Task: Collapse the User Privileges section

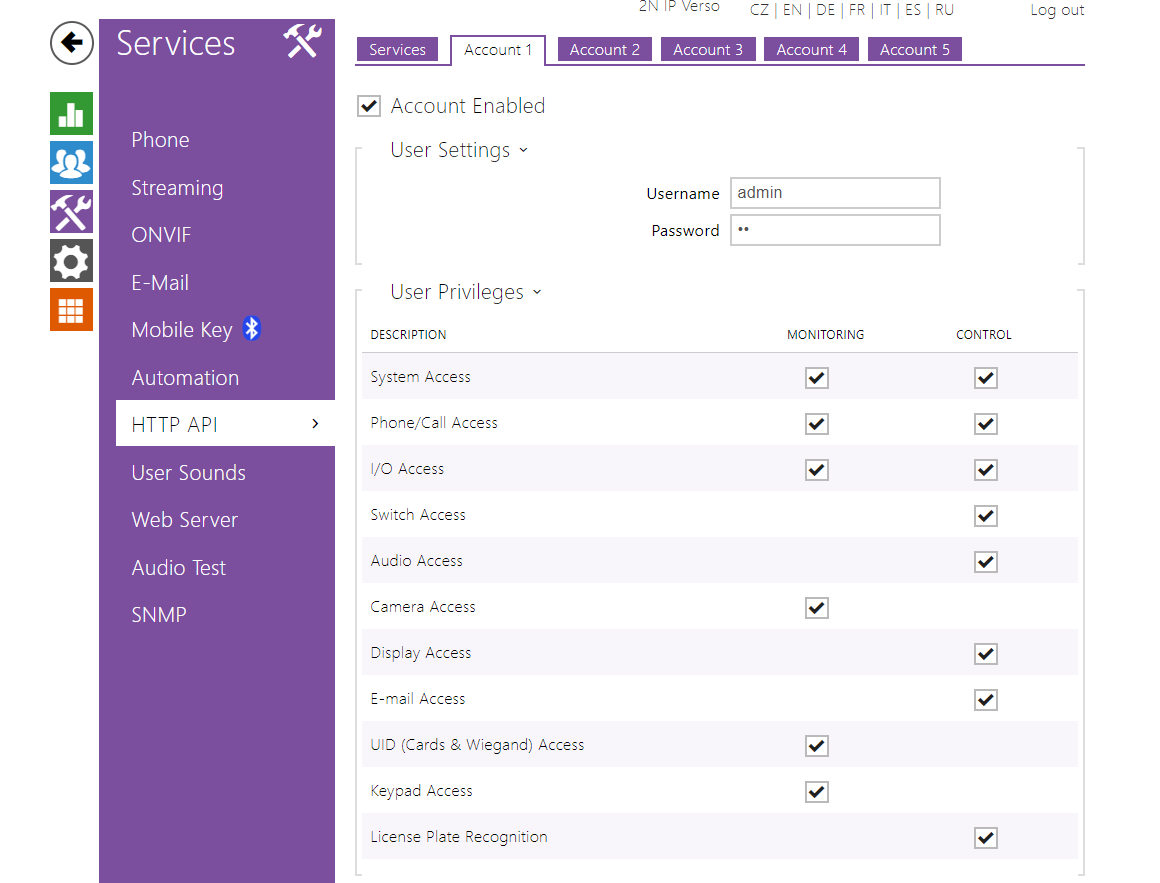Action: coord(537,293)
